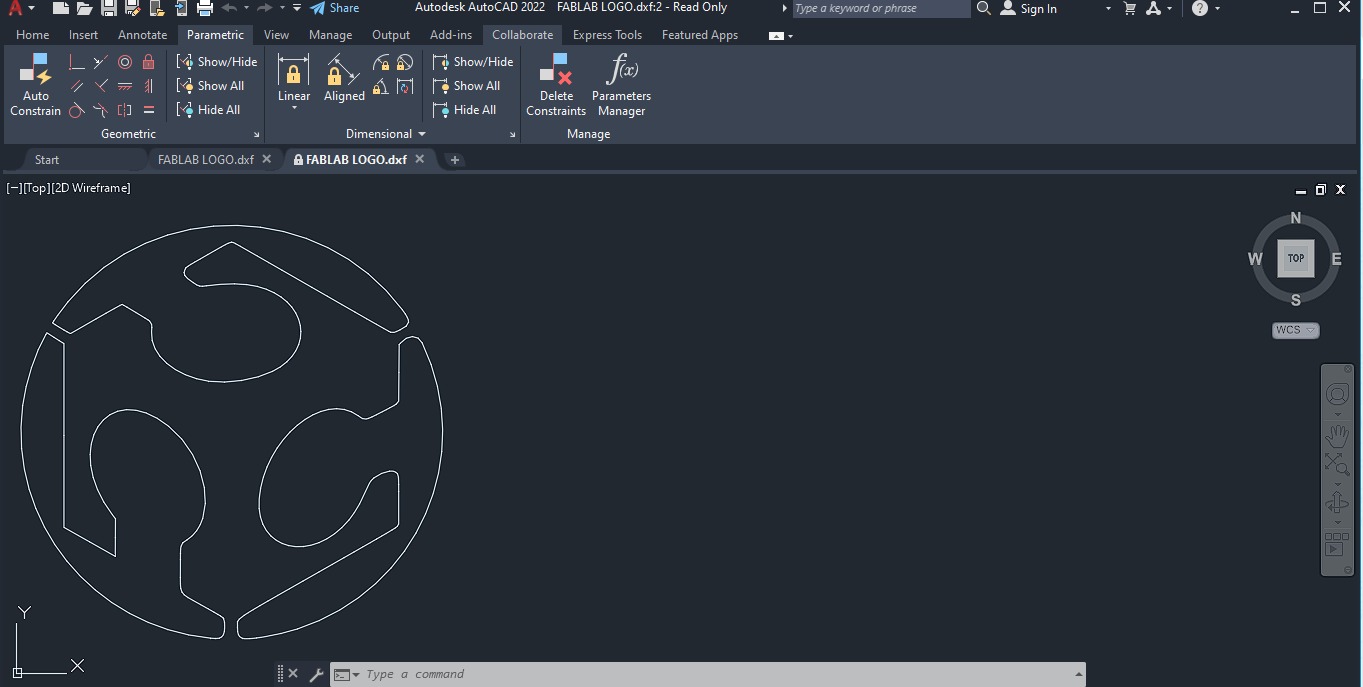Open the Customize Quick Access Toolbar dropdown

pyautogui.click(x=297, y=8)
